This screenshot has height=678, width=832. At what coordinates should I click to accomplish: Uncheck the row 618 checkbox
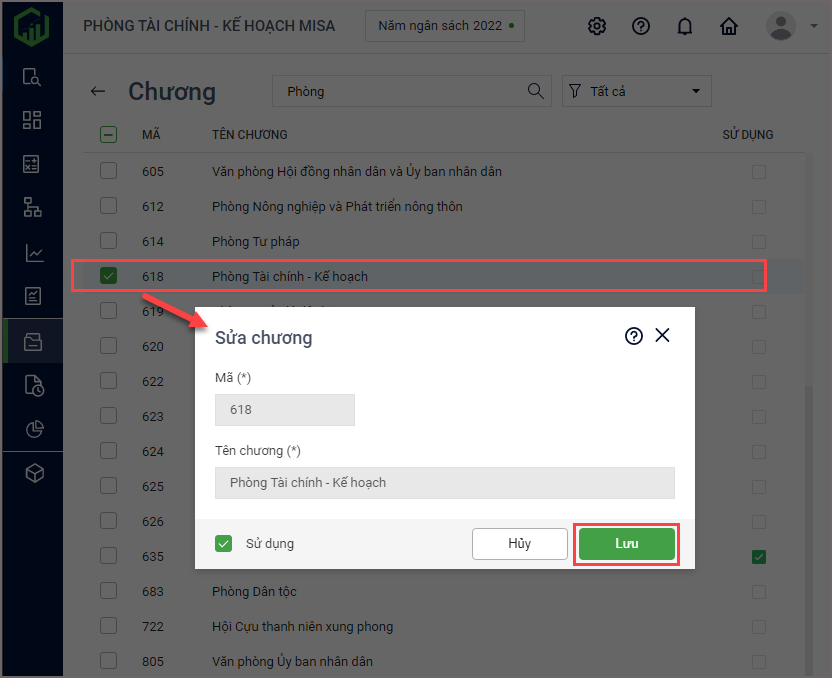point(108,276)
